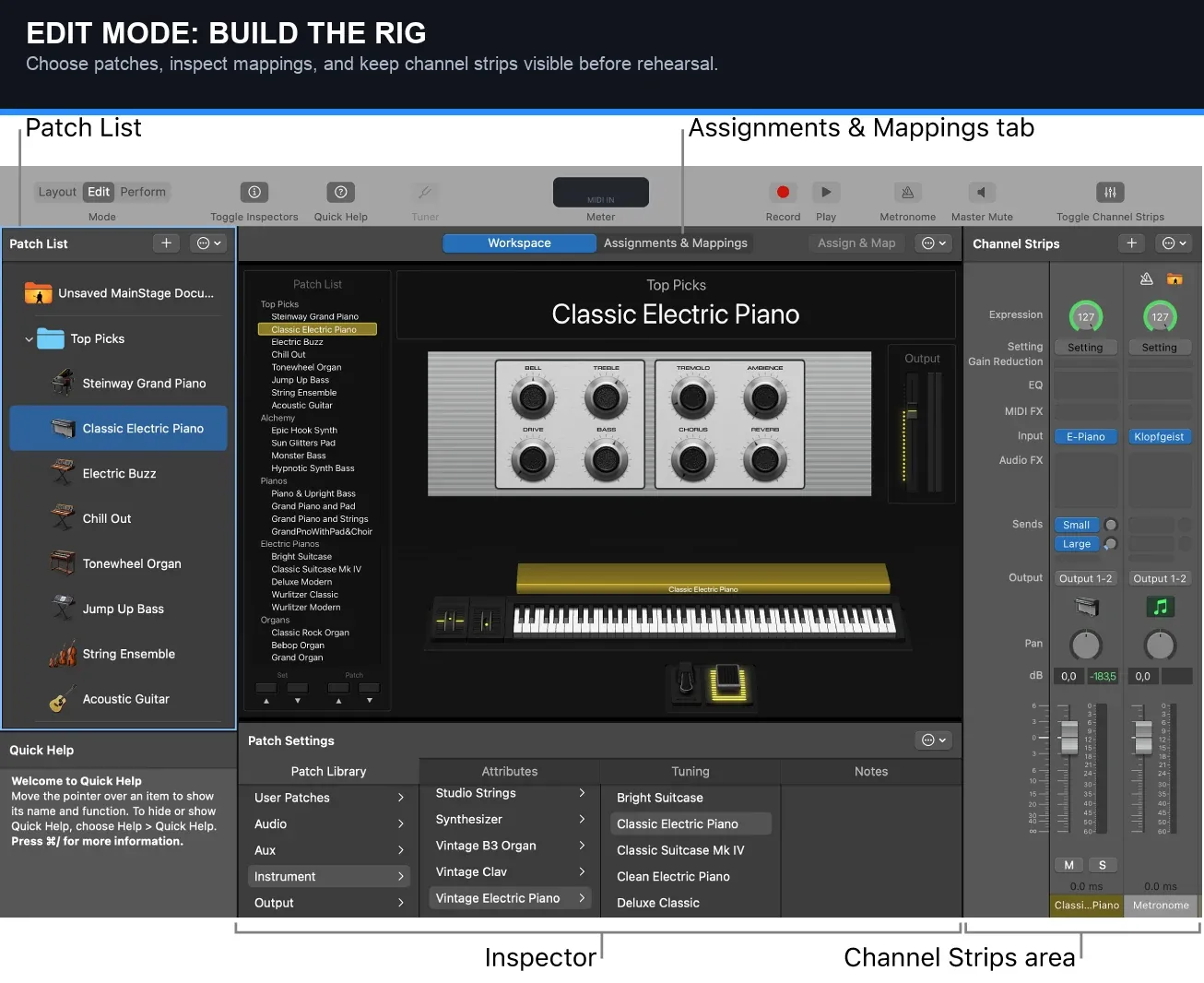Solo the Classic Piano channel strip
The height and width of the screenshot is (983, 1204).
point(1102,865)
